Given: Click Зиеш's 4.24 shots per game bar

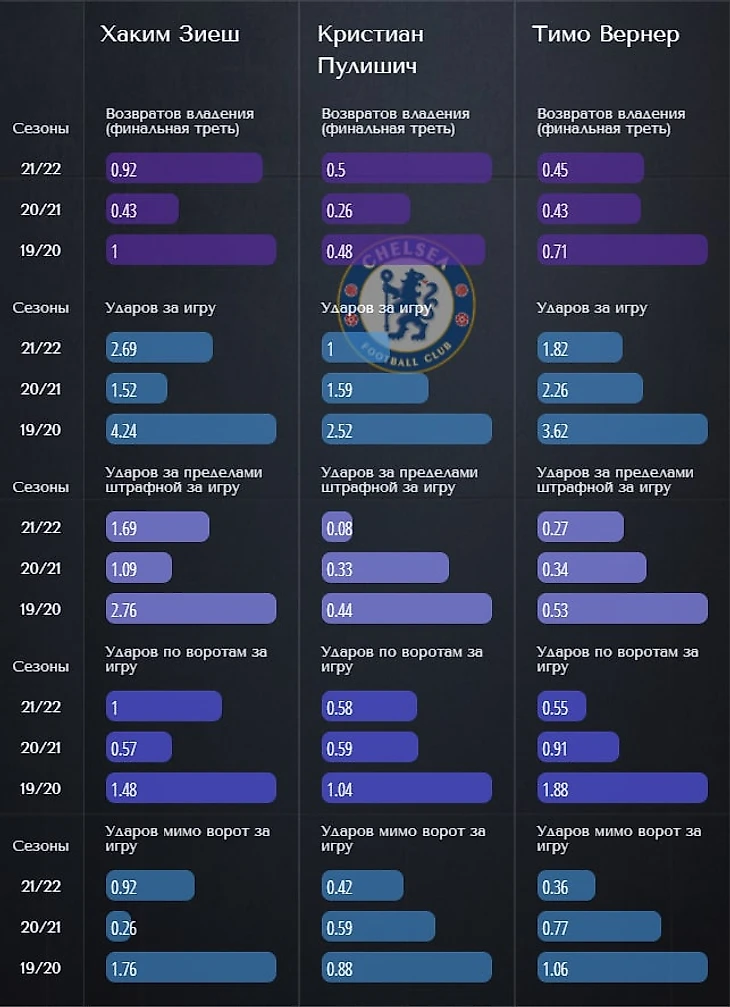Looking at the screenshot, I should tap(191, 429).
